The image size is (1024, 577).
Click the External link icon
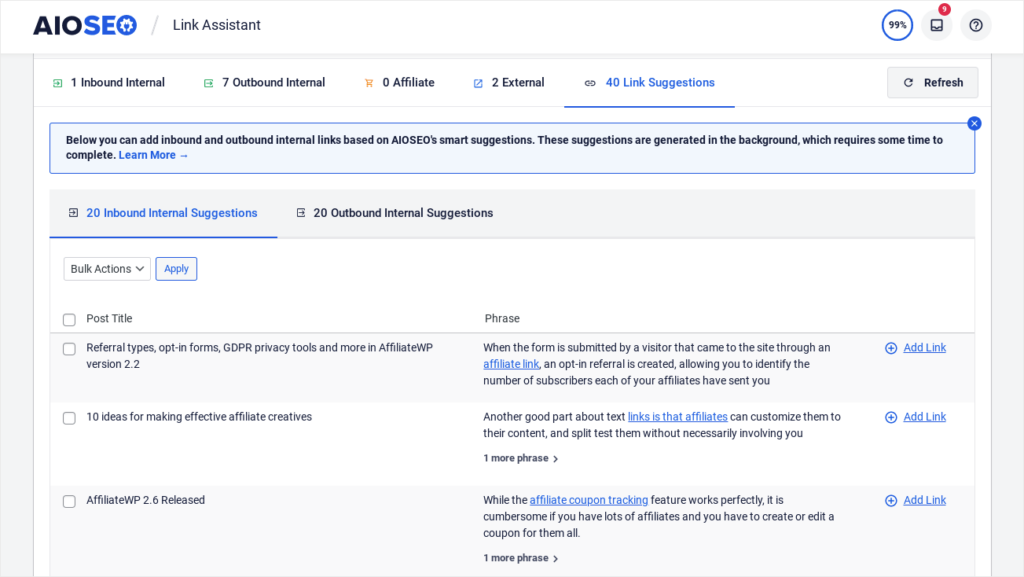[478, 83]
